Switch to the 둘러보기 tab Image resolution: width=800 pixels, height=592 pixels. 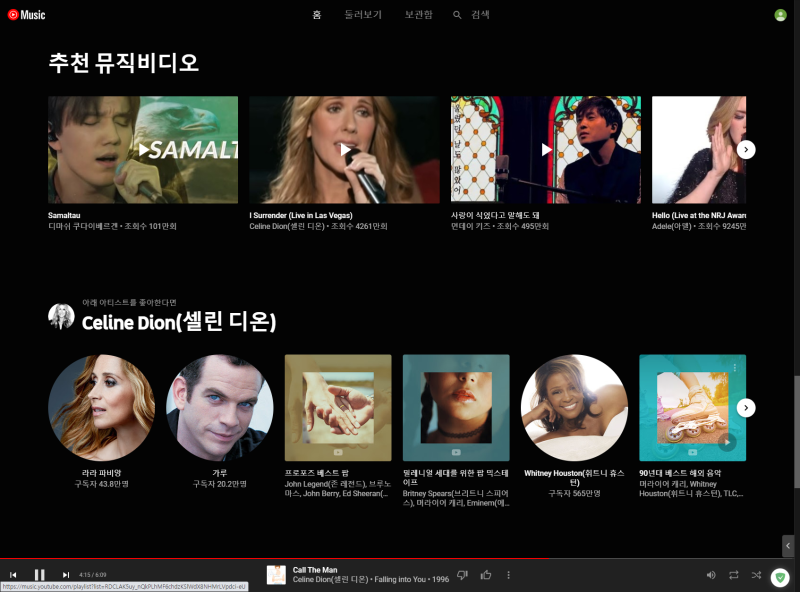pyautogui.click(x=363, y=15)
